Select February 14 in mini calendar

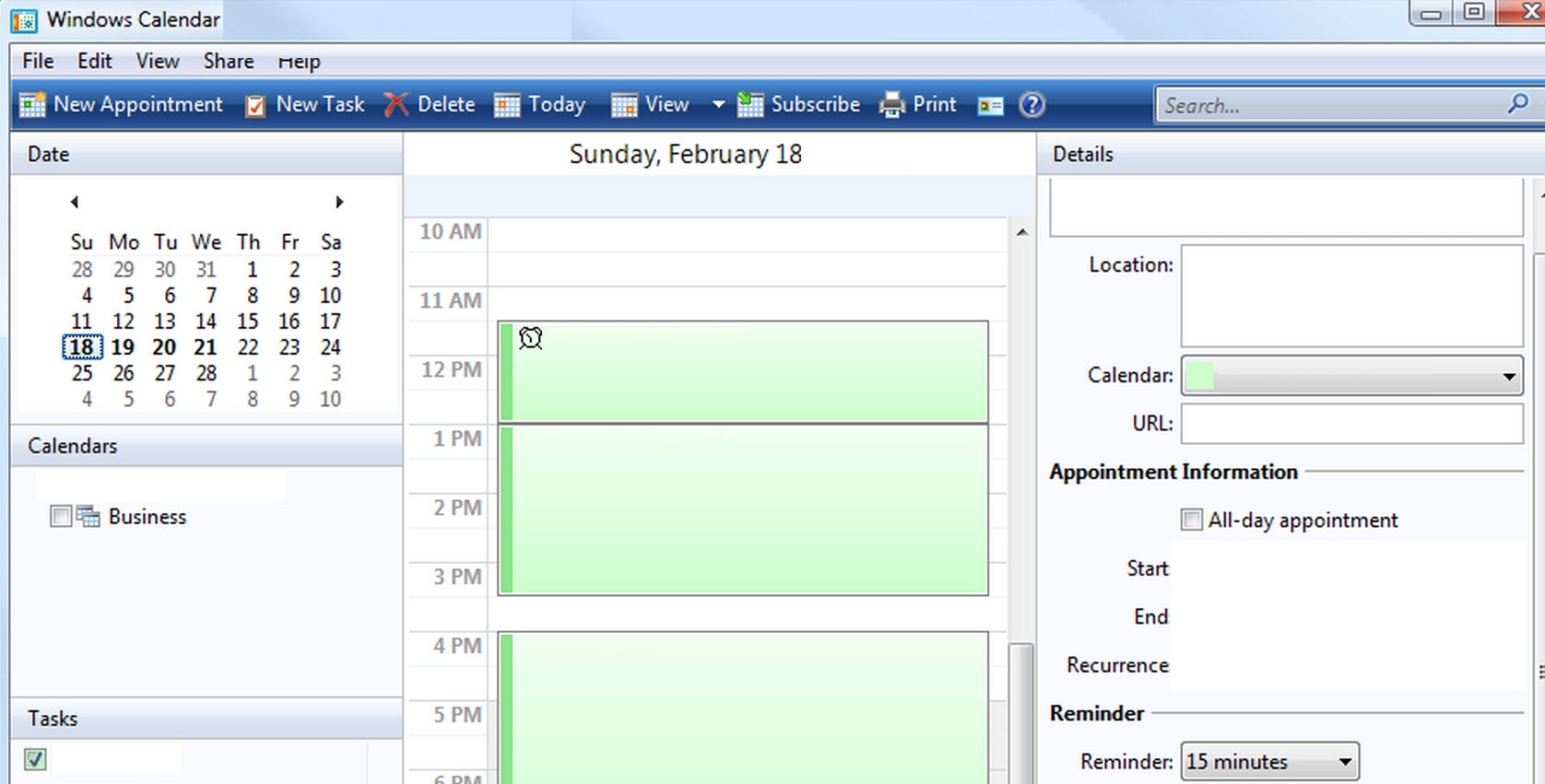pyautogui.click(x=206, y=322)
